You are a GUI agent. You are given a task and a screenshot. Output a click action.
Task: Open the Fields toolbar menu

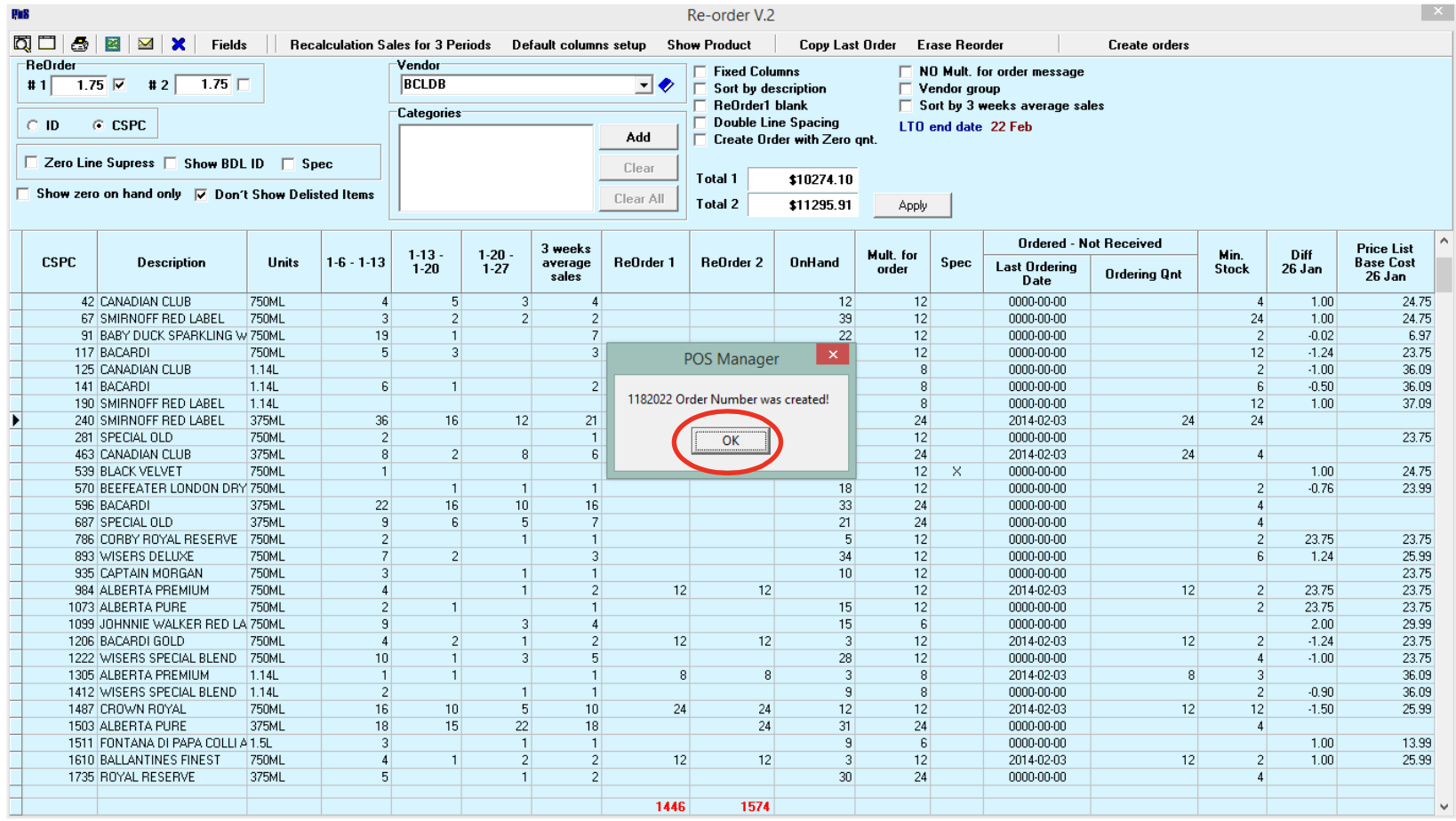coord(228,44)
